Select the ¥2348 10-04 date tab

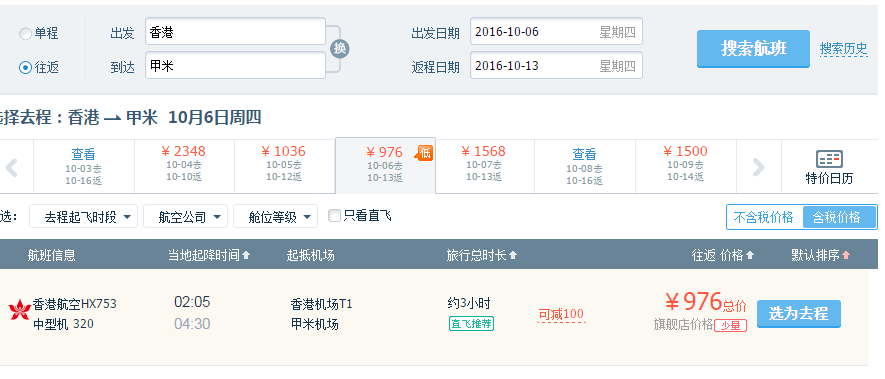[x=184, y=167]
